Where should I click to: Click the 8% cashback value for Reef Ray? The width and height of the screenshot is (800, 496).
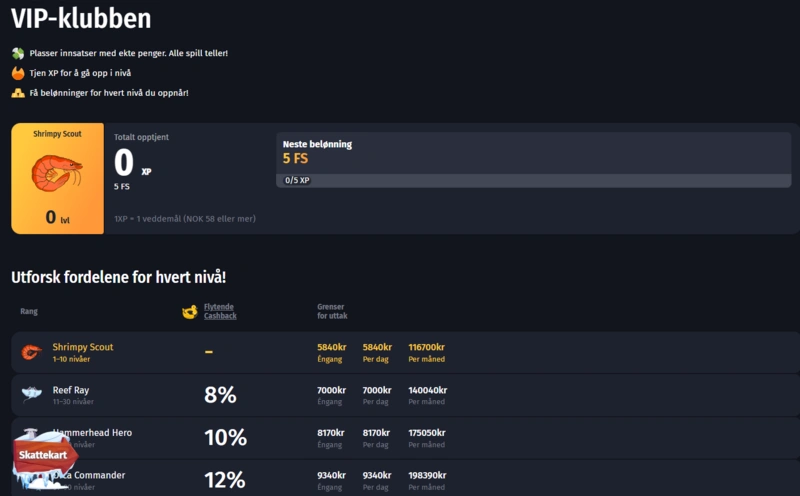point(220,395)
